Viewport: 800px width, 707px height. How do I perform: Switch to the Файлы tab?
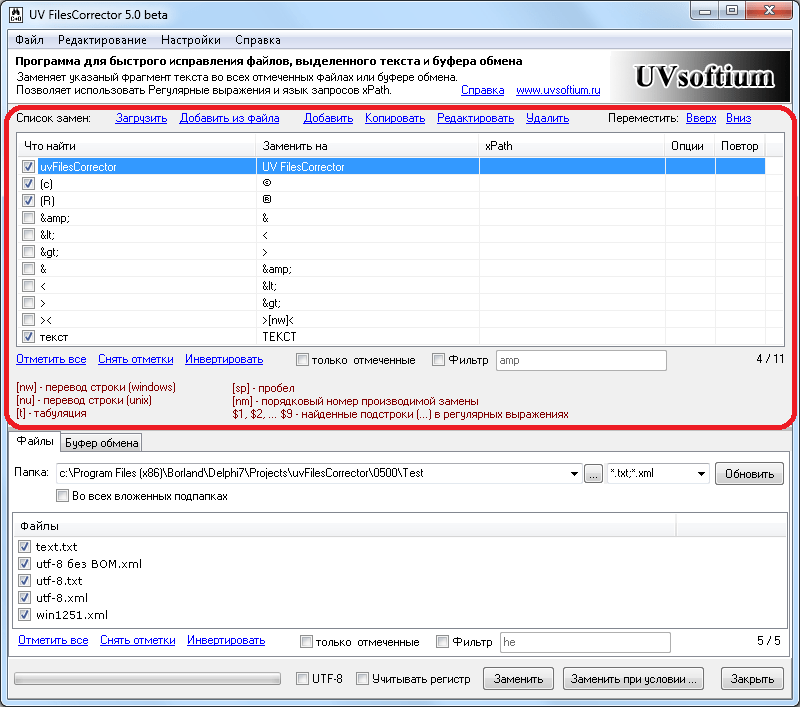[35, 441]
